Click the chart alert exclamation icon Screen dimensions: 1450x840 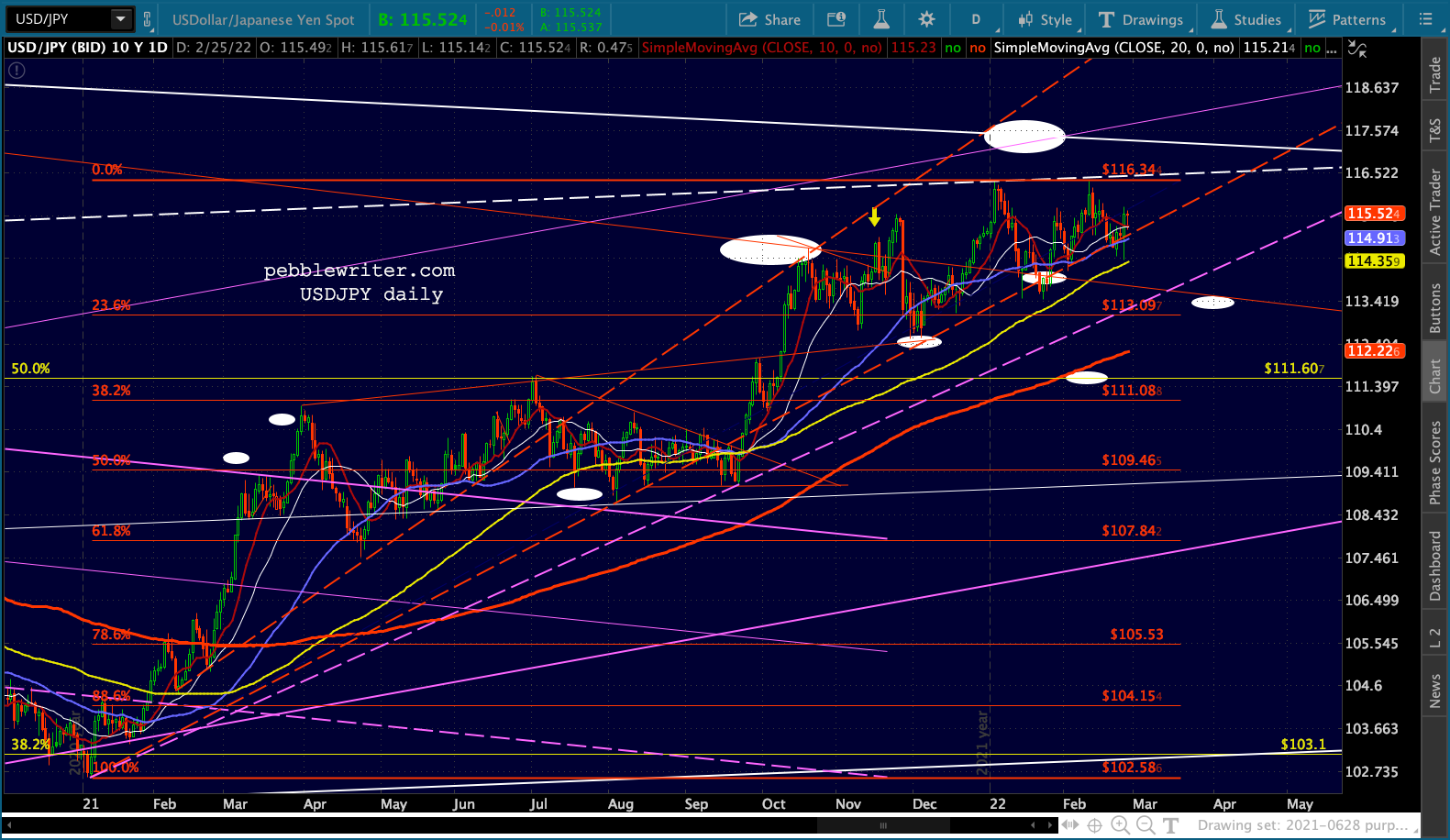click(16, 70)
